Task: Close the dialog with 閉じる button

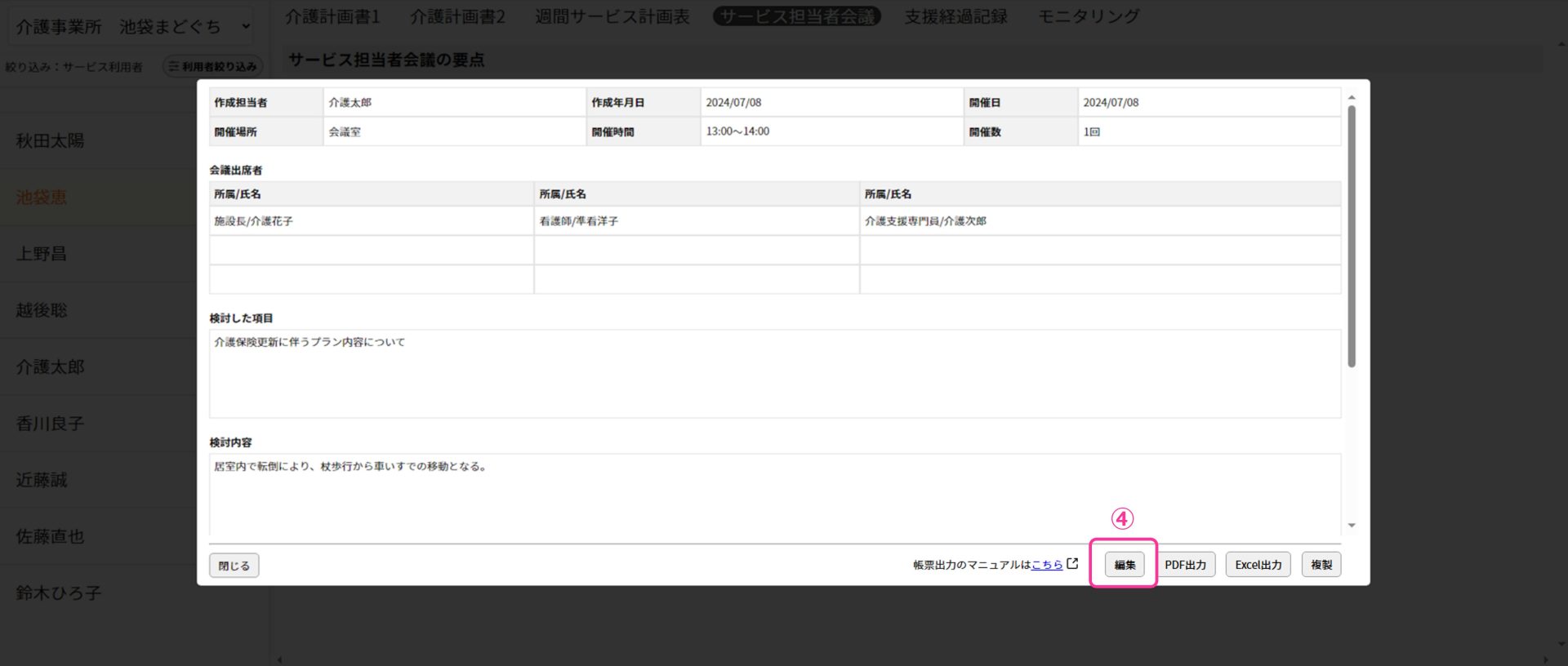Action: coord(234,566)
